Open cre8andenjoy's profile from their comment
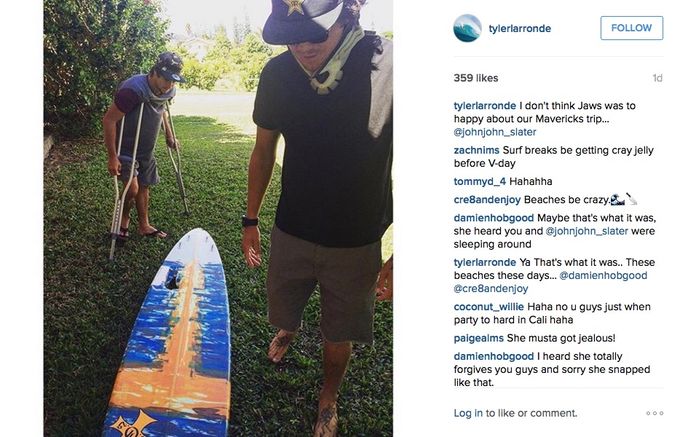Image resolution: width=680 pixels, height=437 pixels. 487,199
